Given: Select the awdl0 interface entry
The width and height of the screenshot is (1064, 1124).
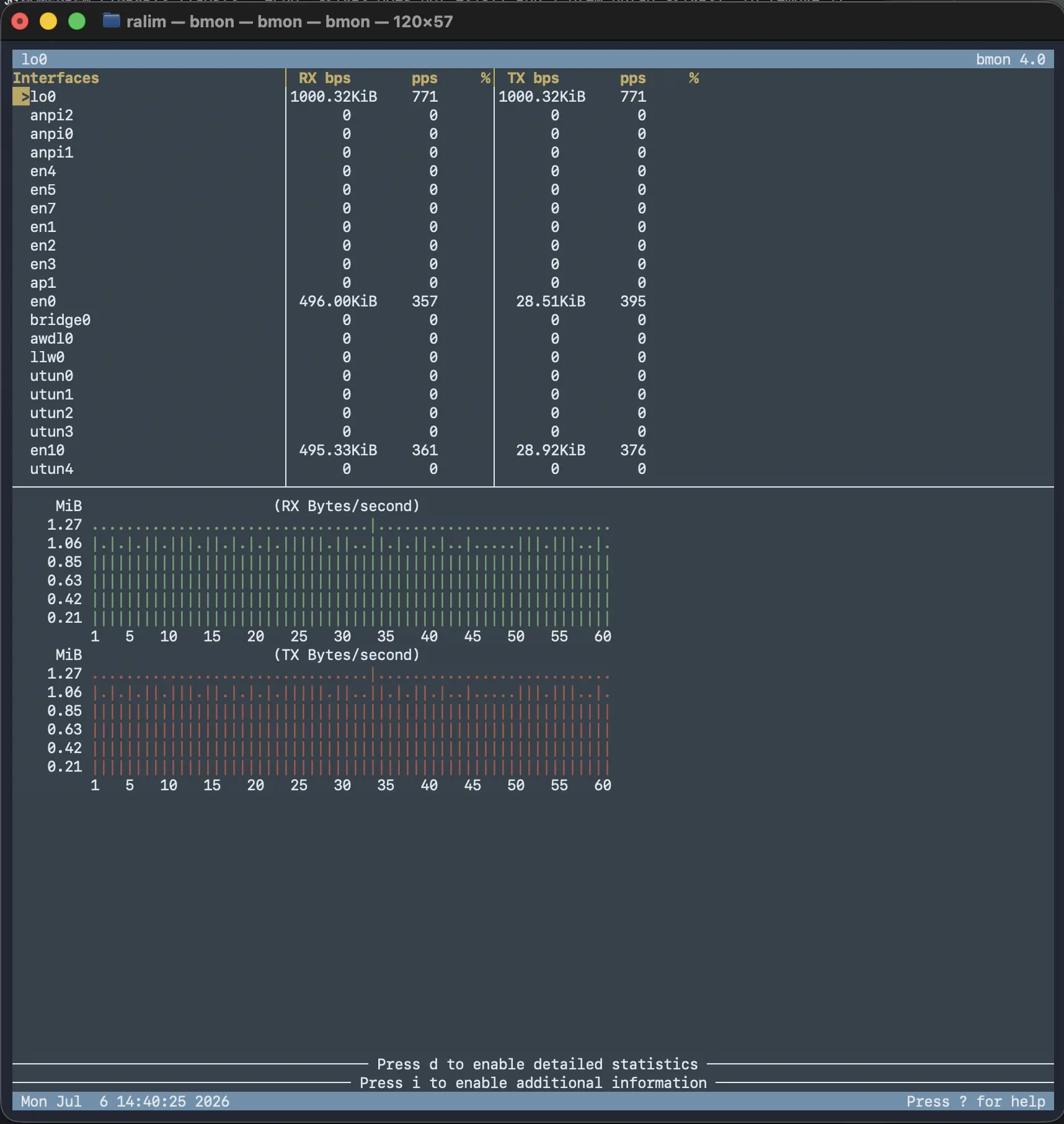Looking at the screenshot, I should pos(51,339).
